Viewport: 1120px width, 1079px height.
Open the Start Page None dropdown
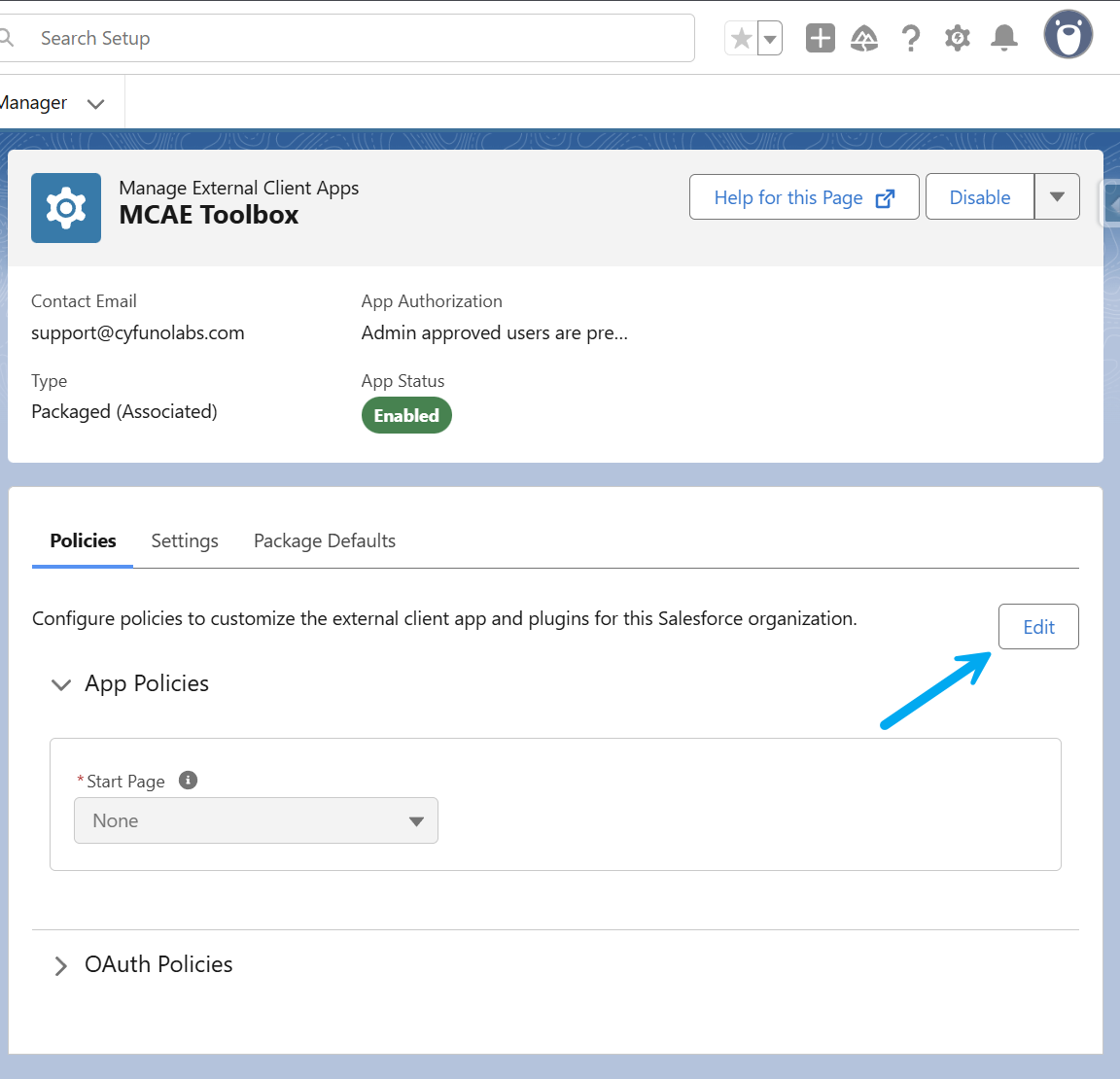coord(257,820)
